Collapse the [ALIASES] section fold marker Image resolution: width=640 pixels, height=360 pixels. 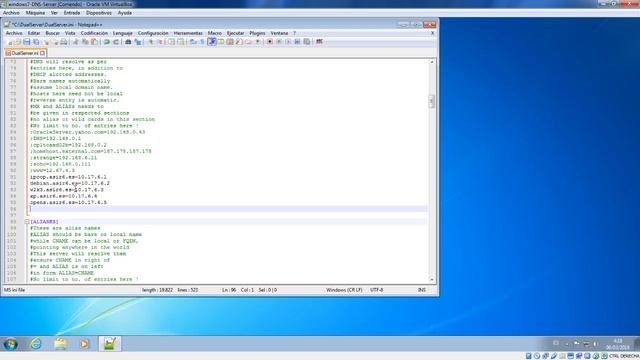pos(27,222)
